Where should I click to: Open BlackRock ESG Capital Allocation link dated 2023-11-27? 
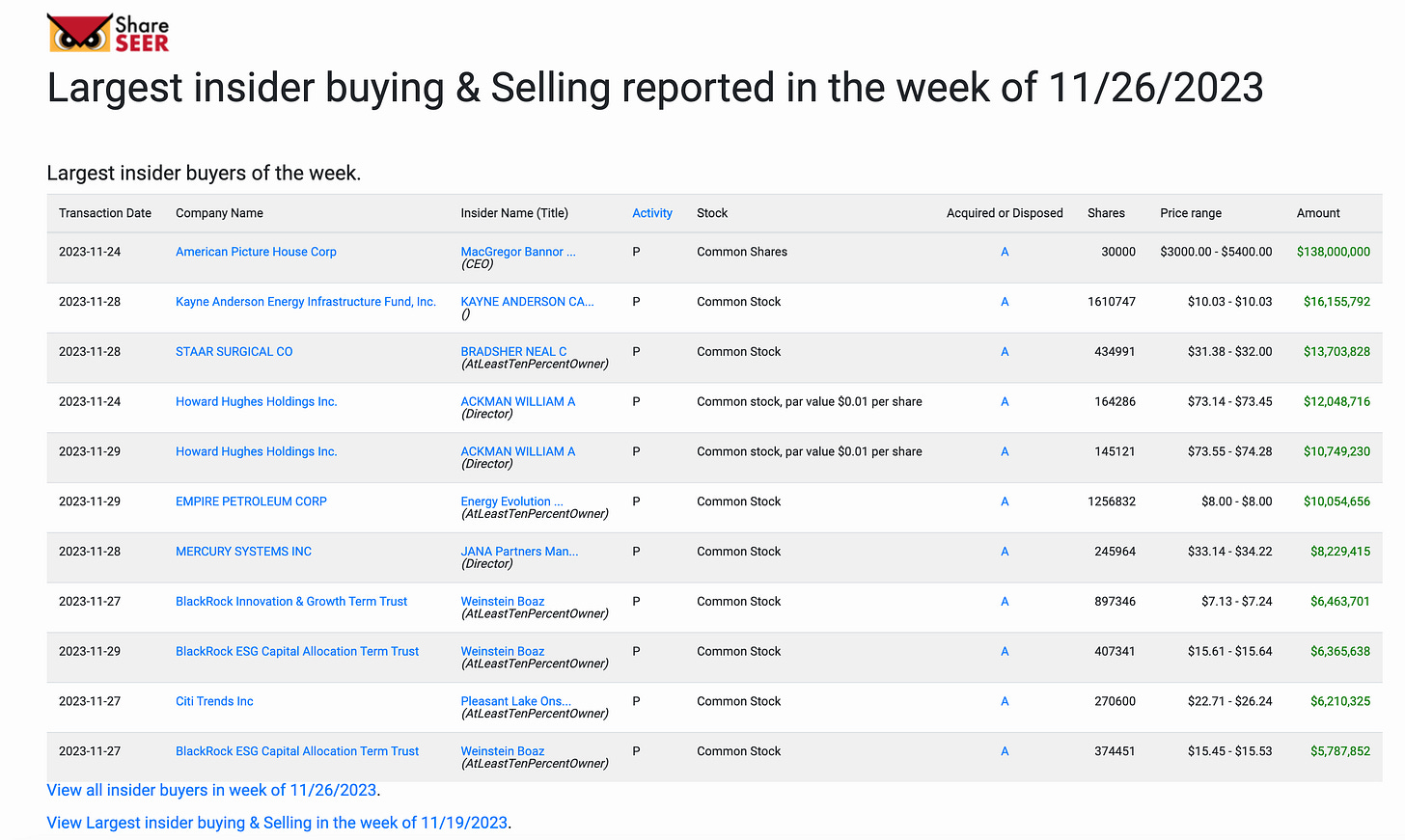coord(297,751)
